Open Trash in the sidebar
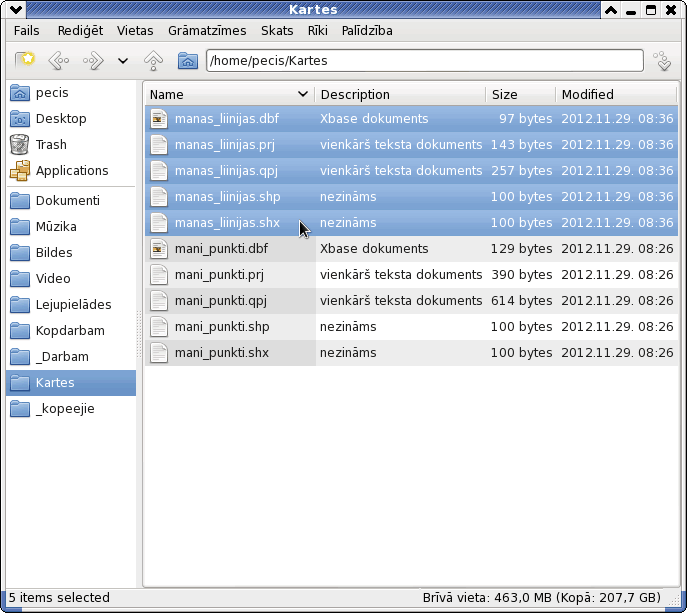 click(x=71, y=145)
